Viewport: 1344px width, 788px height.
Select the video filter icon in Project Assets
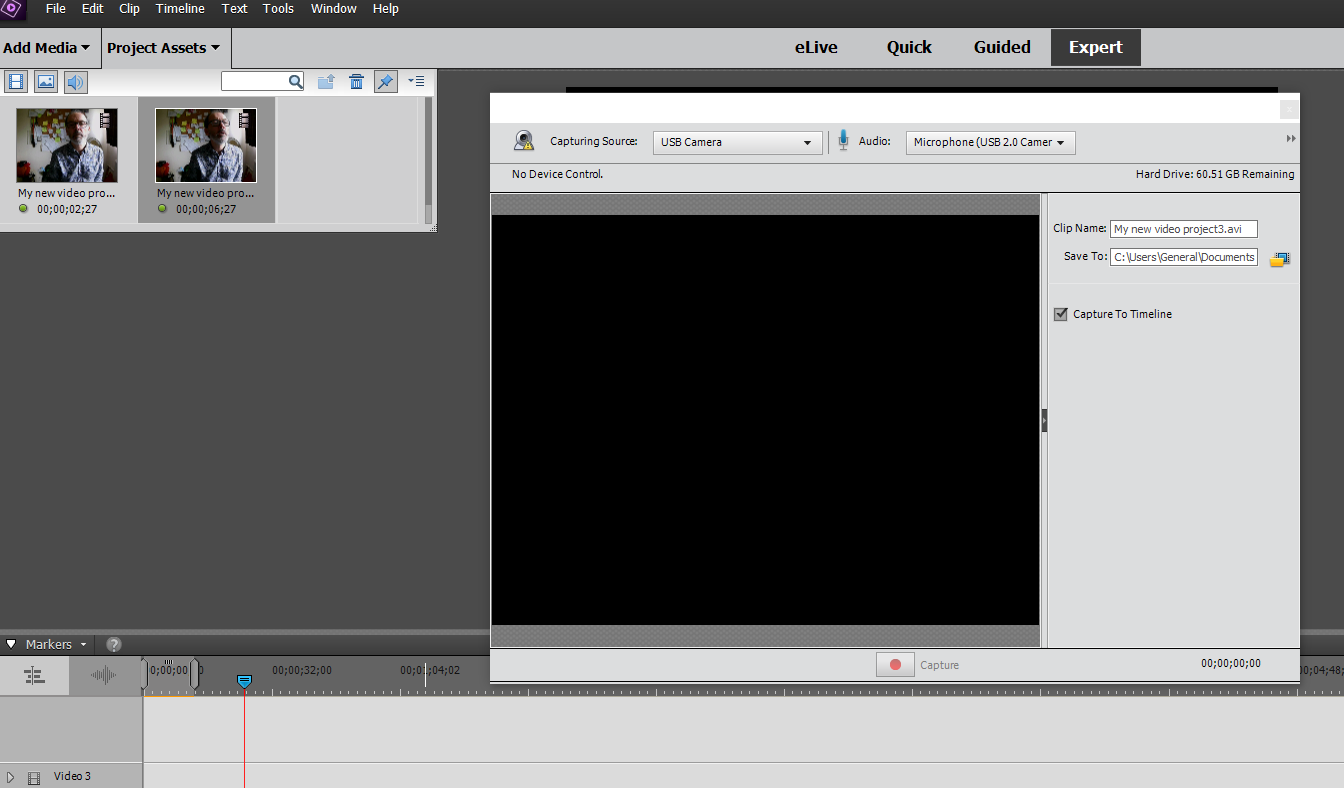pos(15,81)
